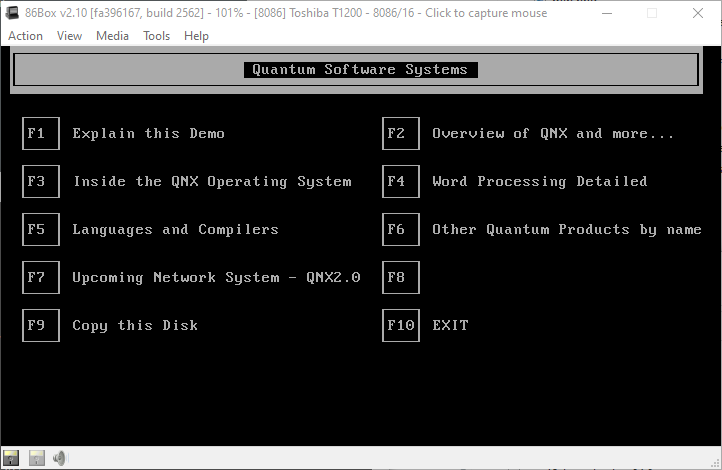The image size is (722, 470).
Task: Open the Media menu
Action: (x=112, y=36)
